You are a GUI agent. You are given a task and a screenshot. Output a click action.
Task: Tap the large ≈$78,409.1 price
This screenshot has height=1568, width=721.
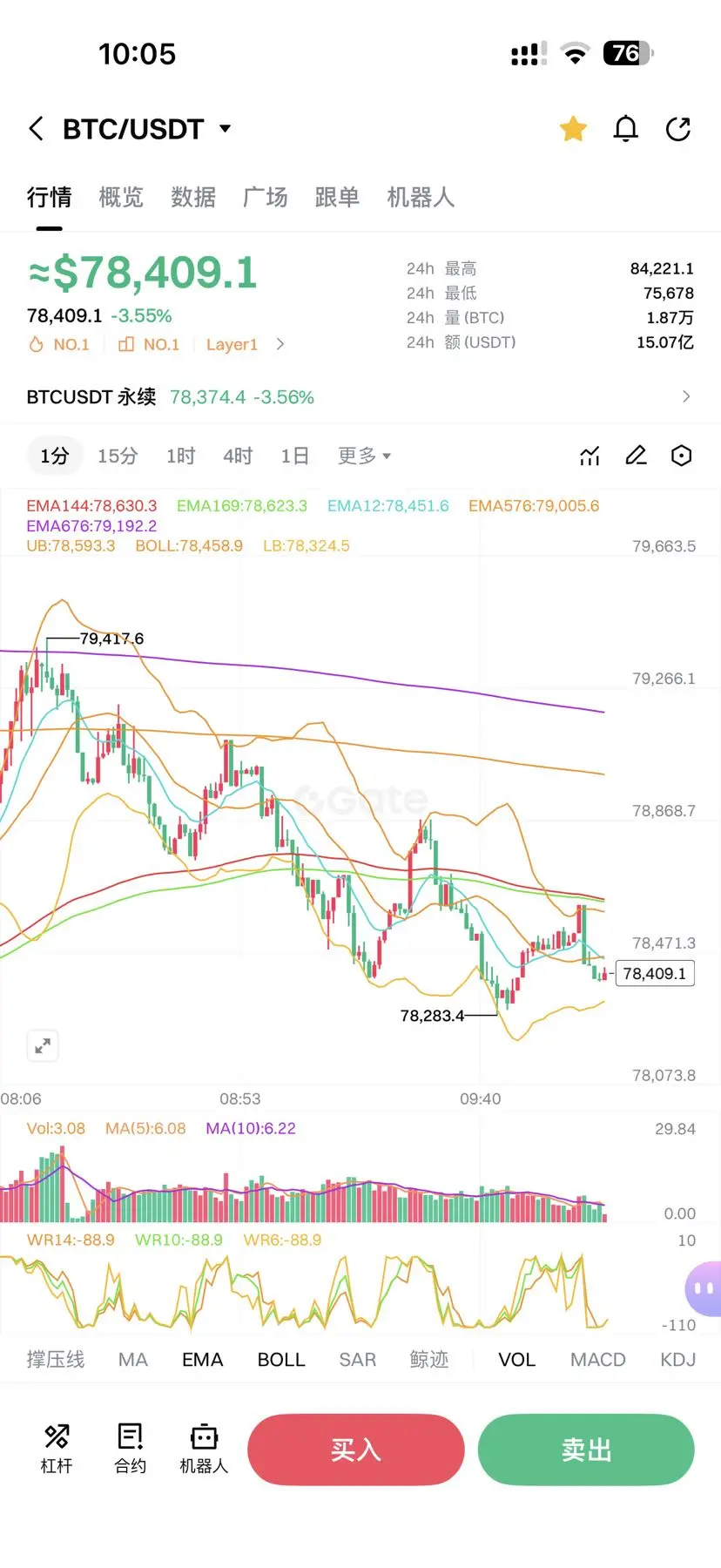[x=143, y=273]
